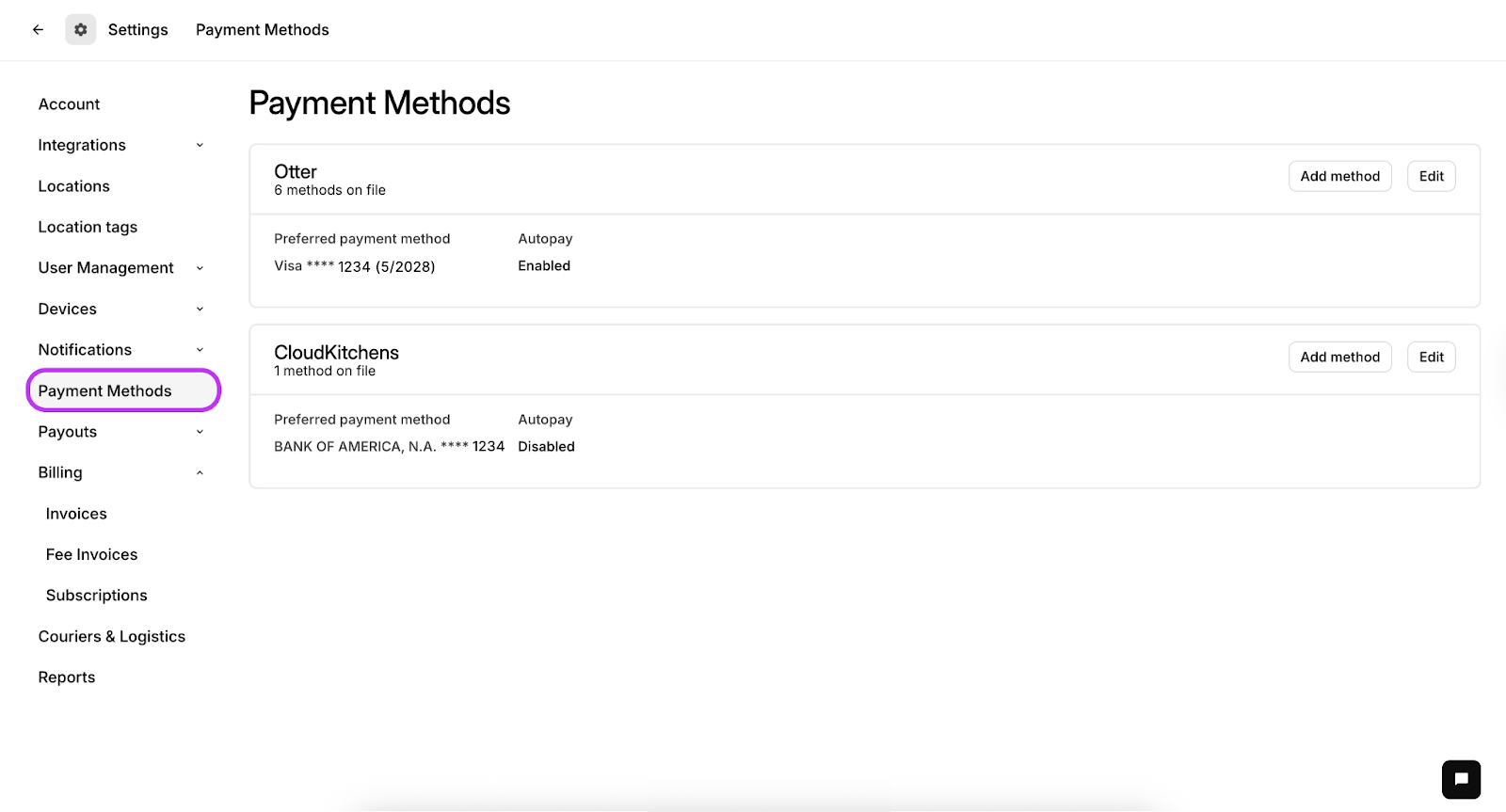
Task: Go to Integrations in sidebar
Action: click(x=82, y=145)
